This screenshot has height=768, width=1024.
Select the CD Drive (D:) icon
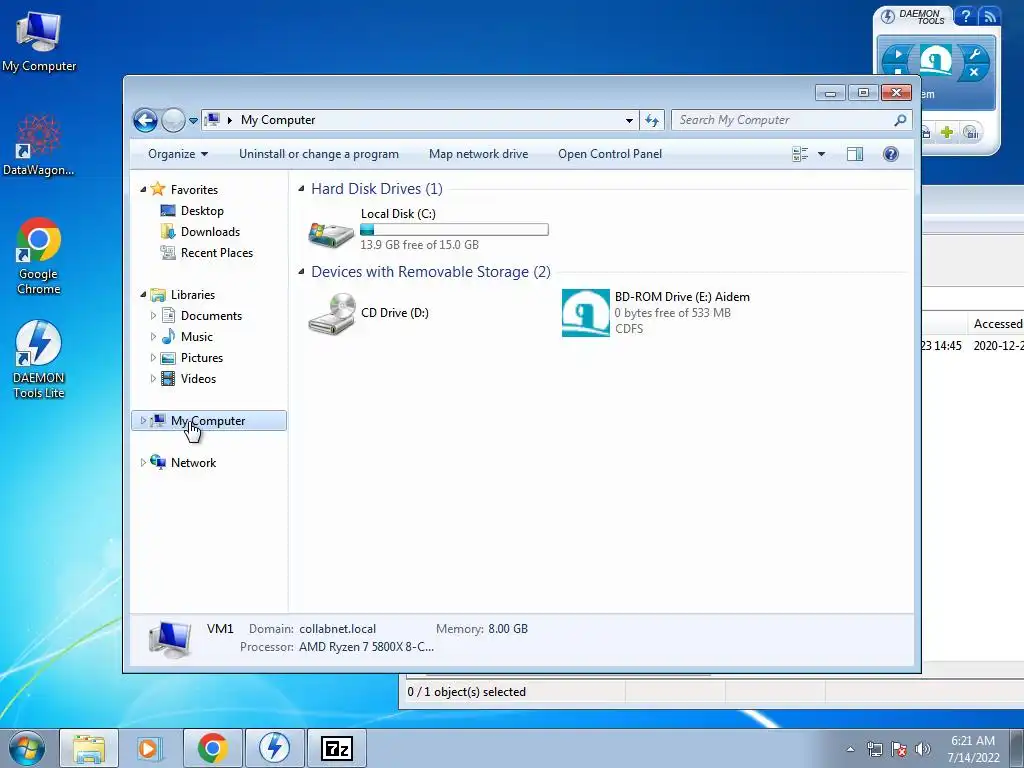pyautogui.click(x=332, y=313)
